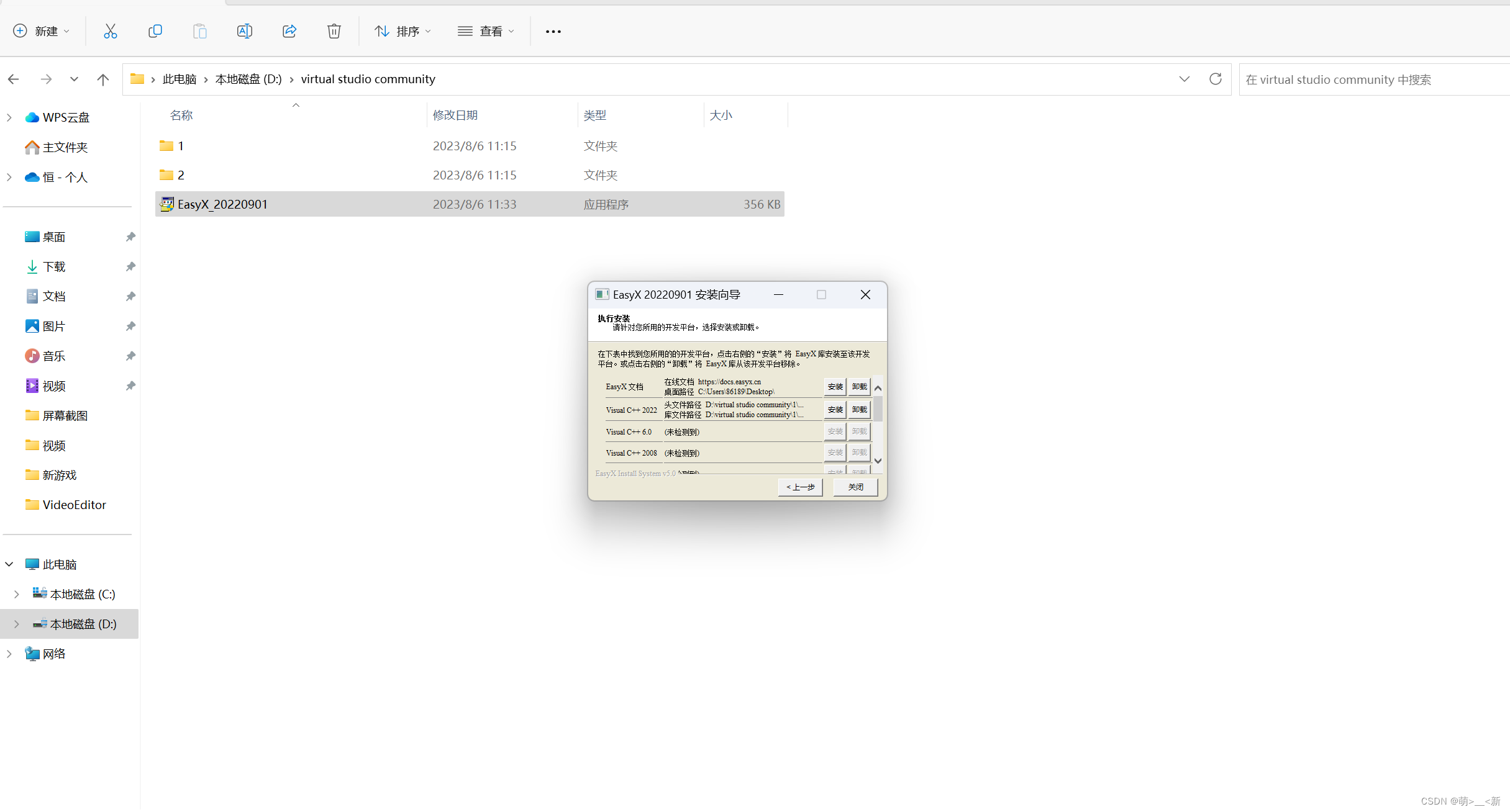The image size is (1510, 812).
Task: Collapse the 此电脑 tree node
Action: [x=9, y=564]
